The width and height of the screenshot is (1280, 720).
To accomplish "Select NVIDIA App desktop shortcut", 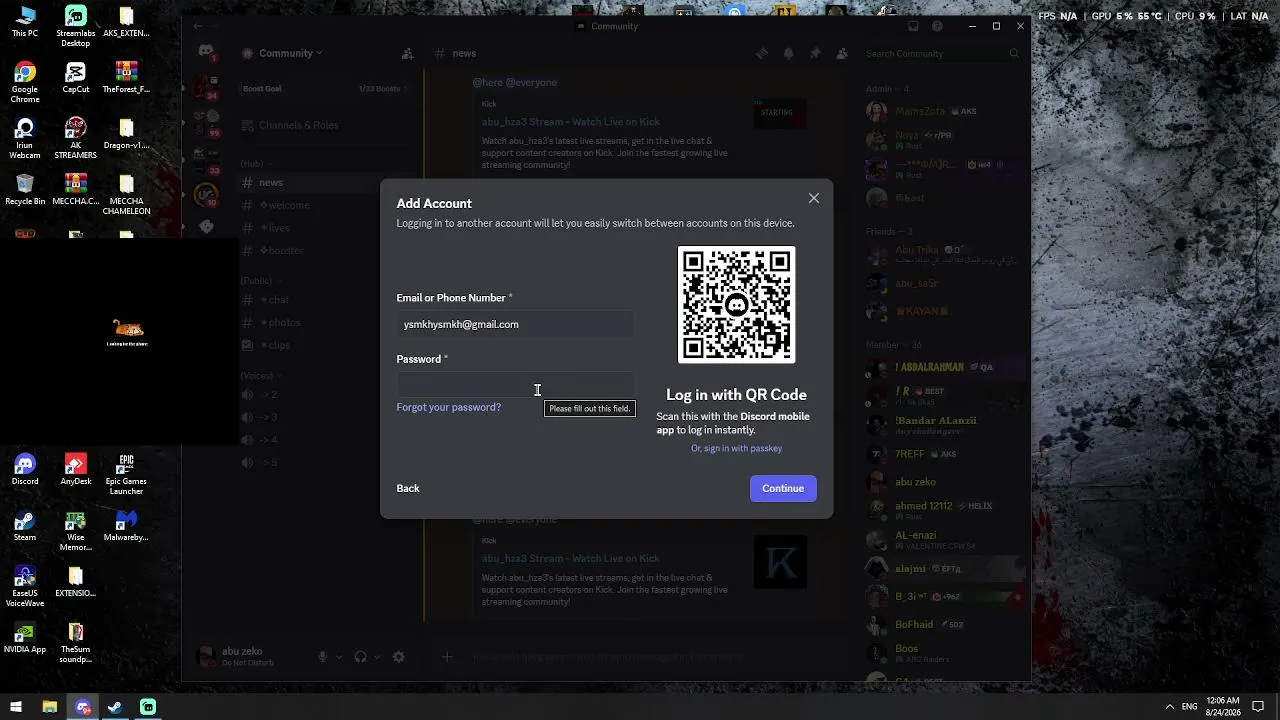I will point(25,638).
